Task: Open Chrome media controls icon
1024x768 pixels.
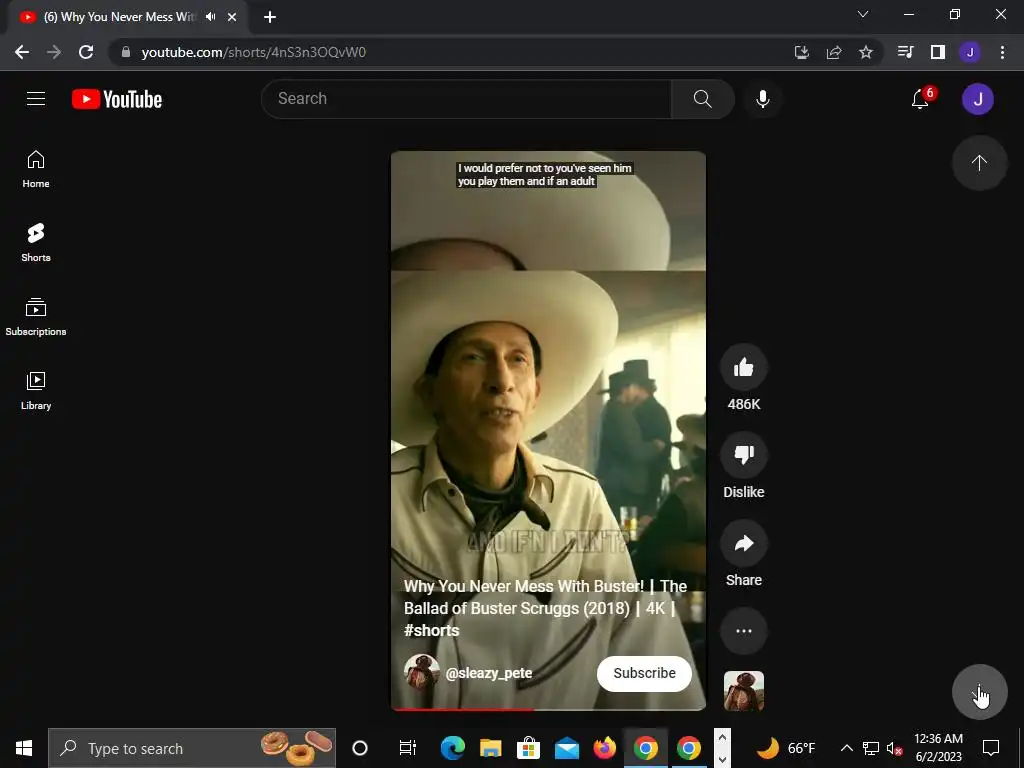Action: point(905,52)
